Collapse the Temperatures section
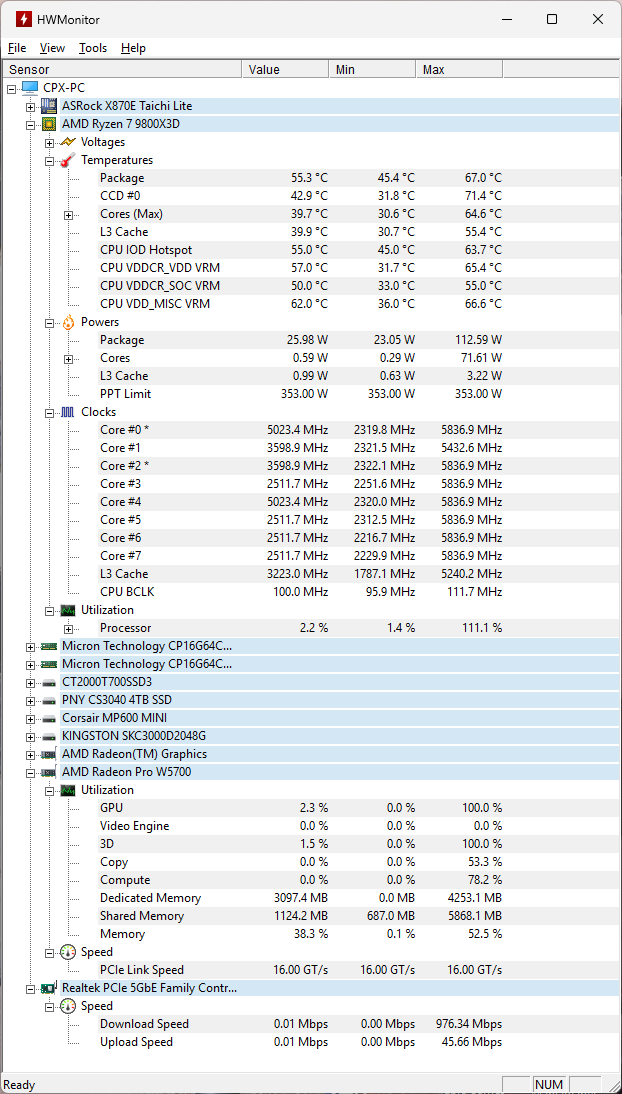 (x=50, y=160)
